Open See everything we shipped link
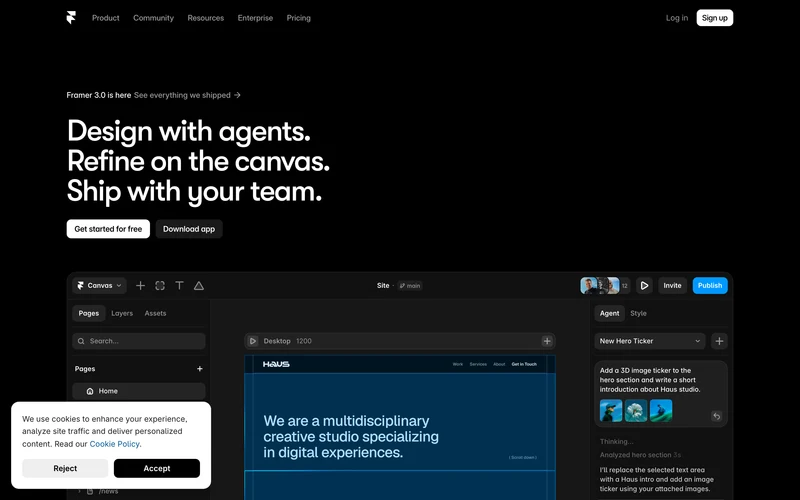Viewport: 800px width, 500px height. pyautogui.click(x=187, y=95)
